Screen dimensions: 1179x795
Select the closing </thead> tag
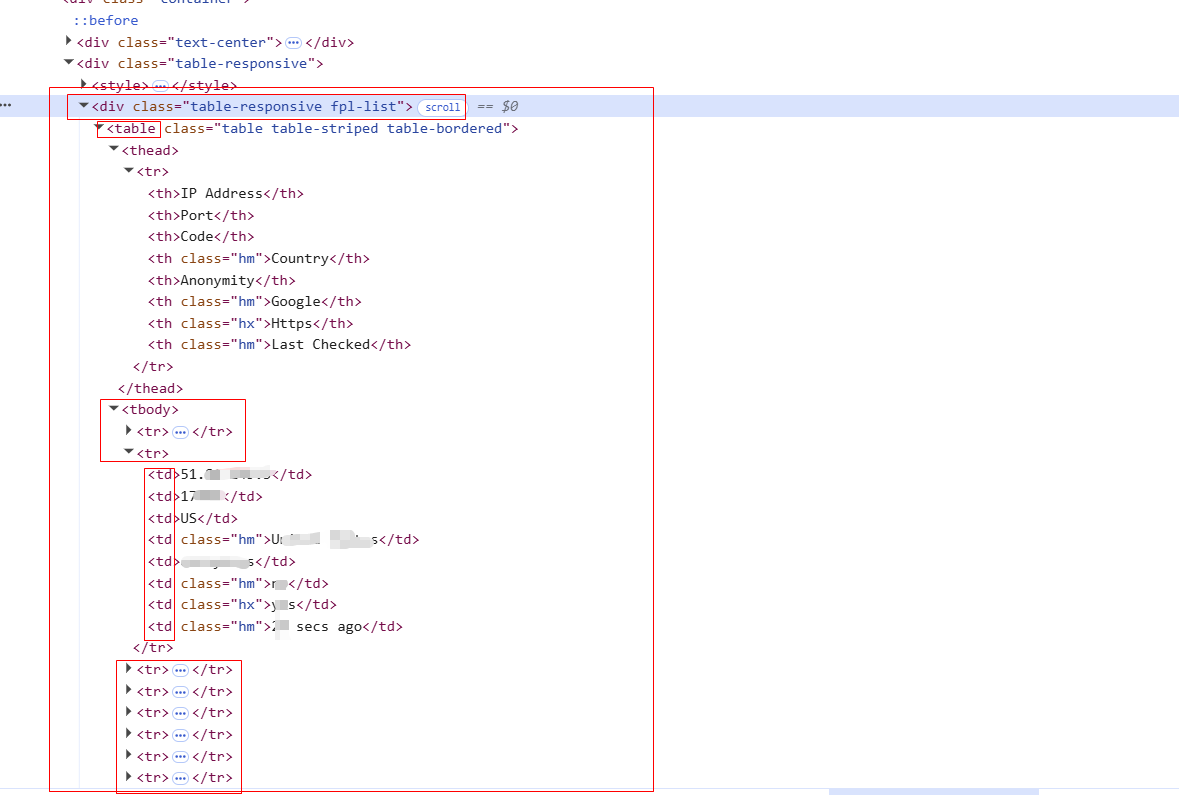point(150,388)
